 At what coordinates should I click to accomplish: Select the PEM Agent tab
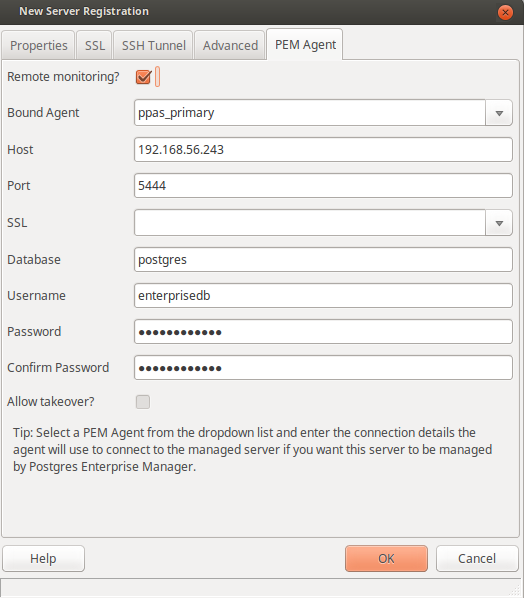coord(305,45)
